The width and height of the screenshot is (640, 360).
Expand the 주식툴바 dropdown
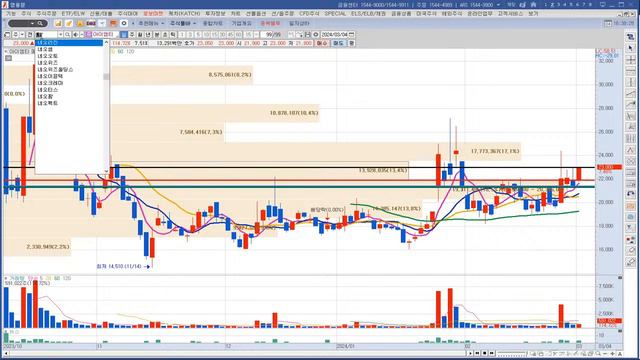pos(182,23)
